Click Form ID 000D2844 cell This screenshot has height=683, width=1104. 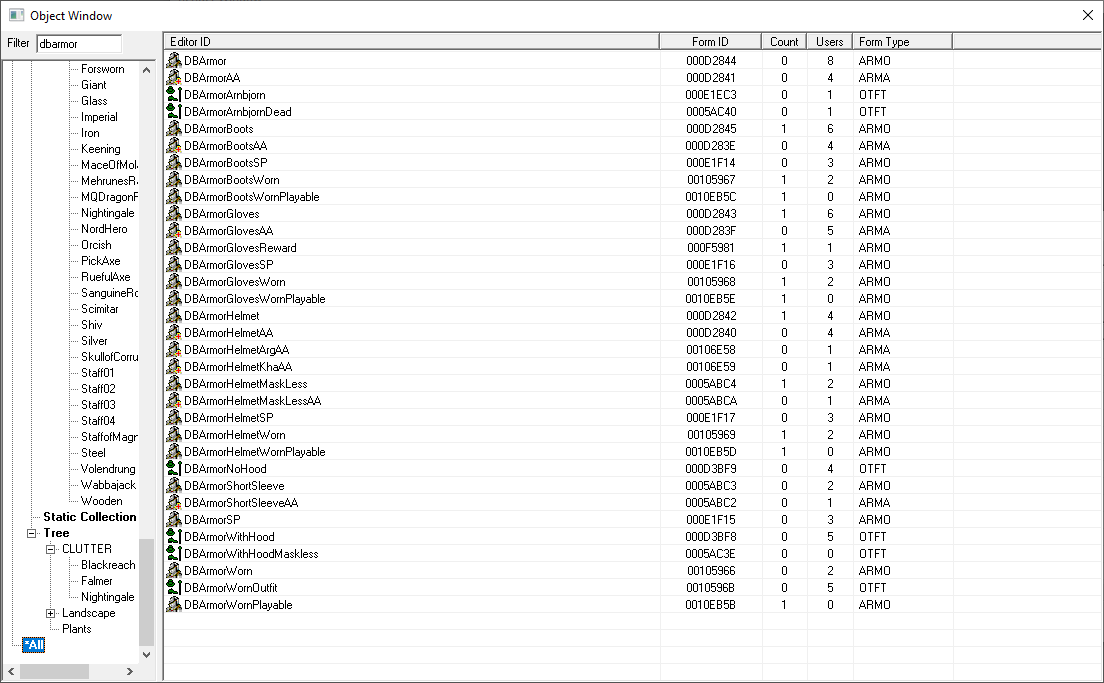click(x=711, y=61)
